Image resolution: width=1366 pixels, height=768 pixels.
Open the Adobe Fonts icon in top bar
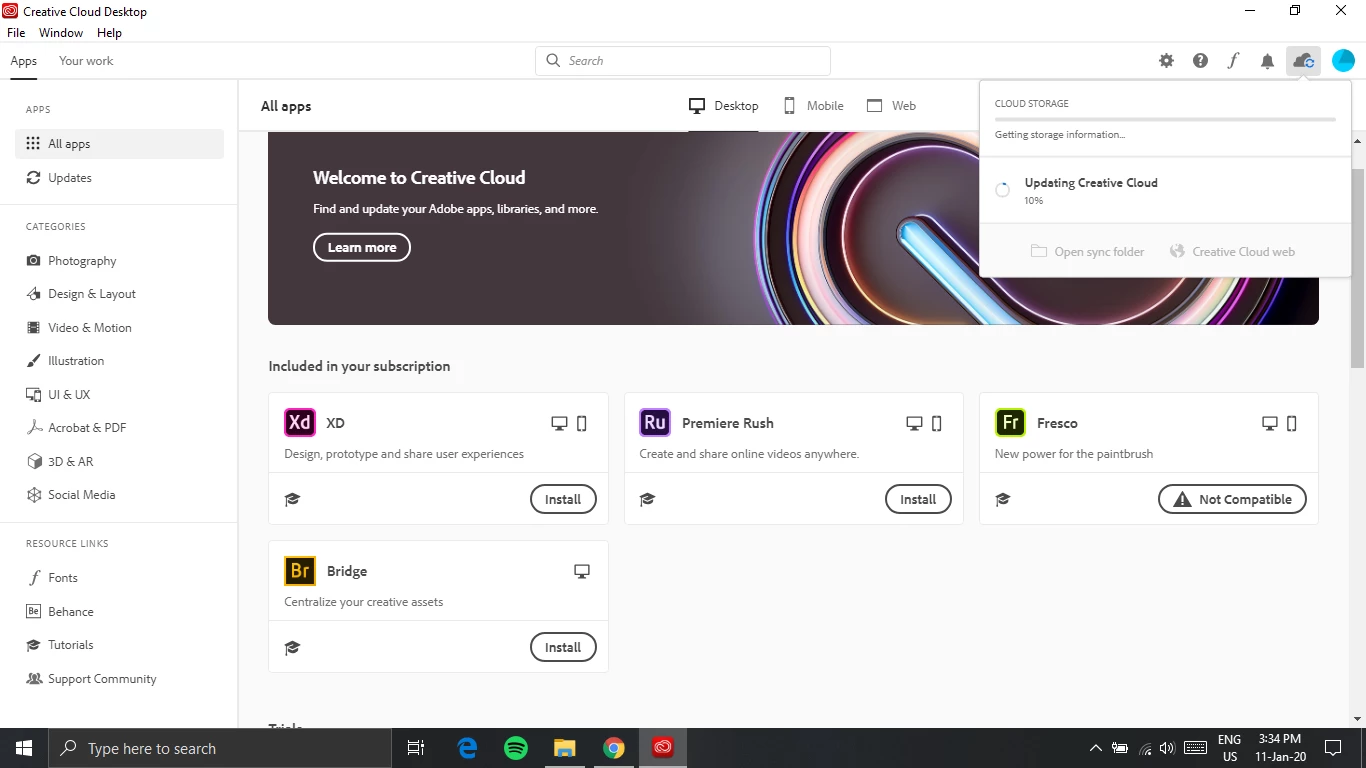click(1233, 61)
